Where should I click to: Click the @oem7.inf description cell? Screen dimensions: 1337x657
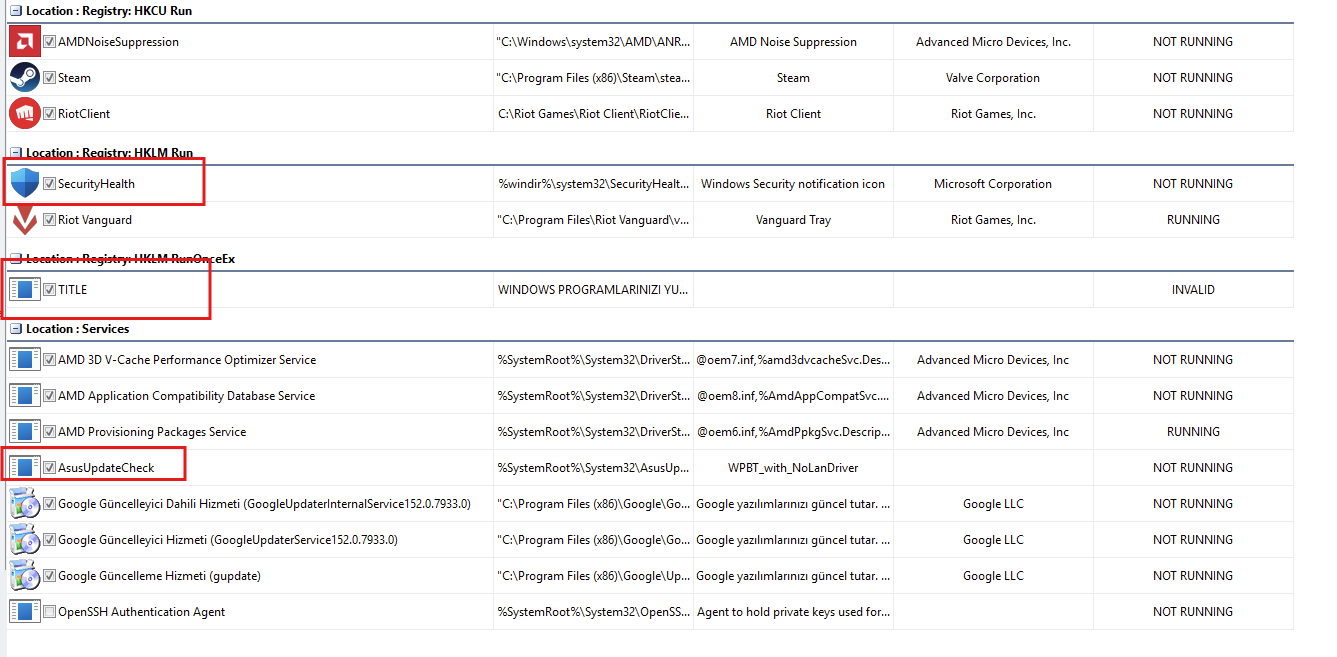tap(793, 360)
